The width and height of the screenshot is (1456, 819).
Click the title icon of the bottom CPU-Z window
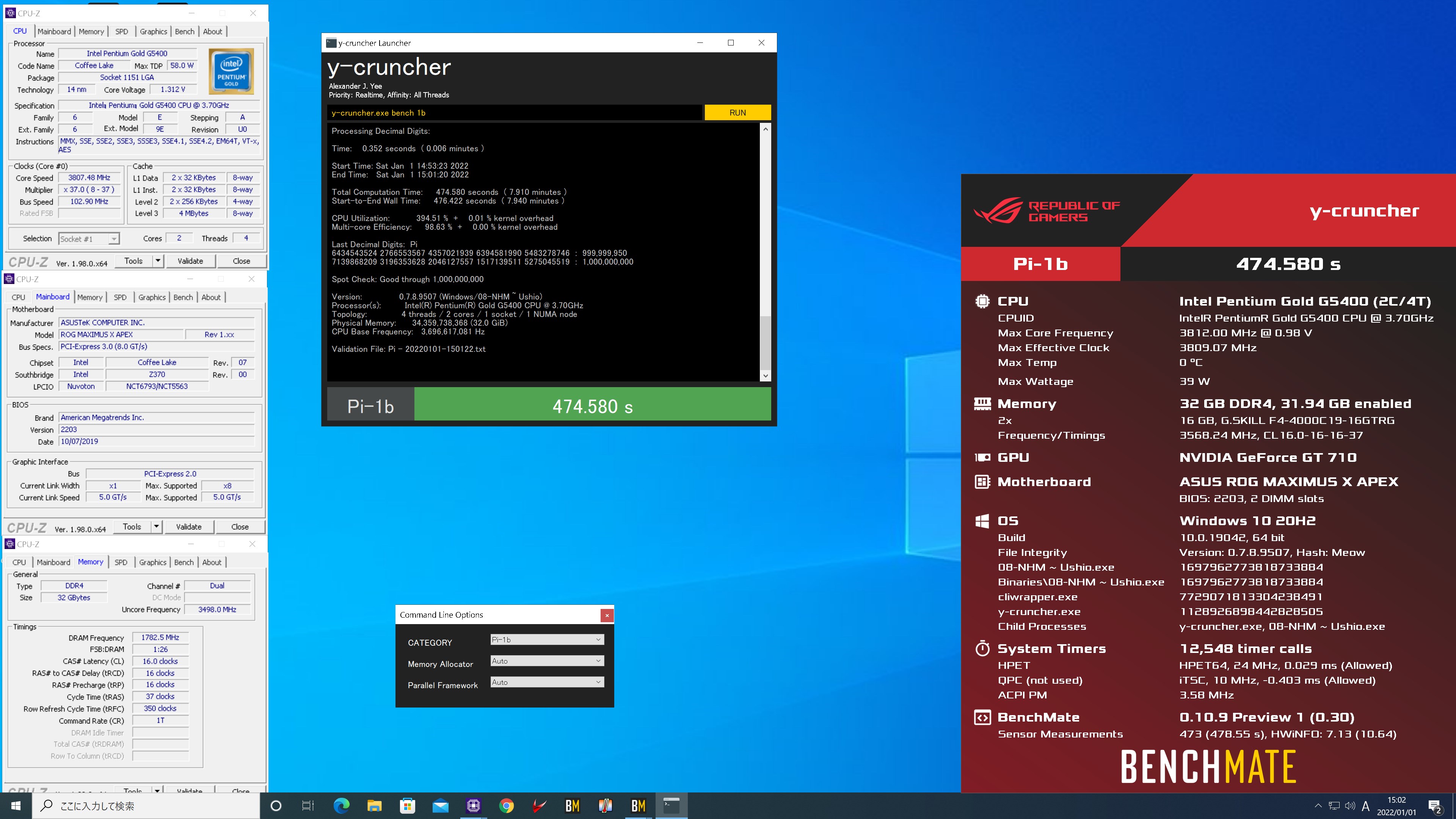[9, 544]
